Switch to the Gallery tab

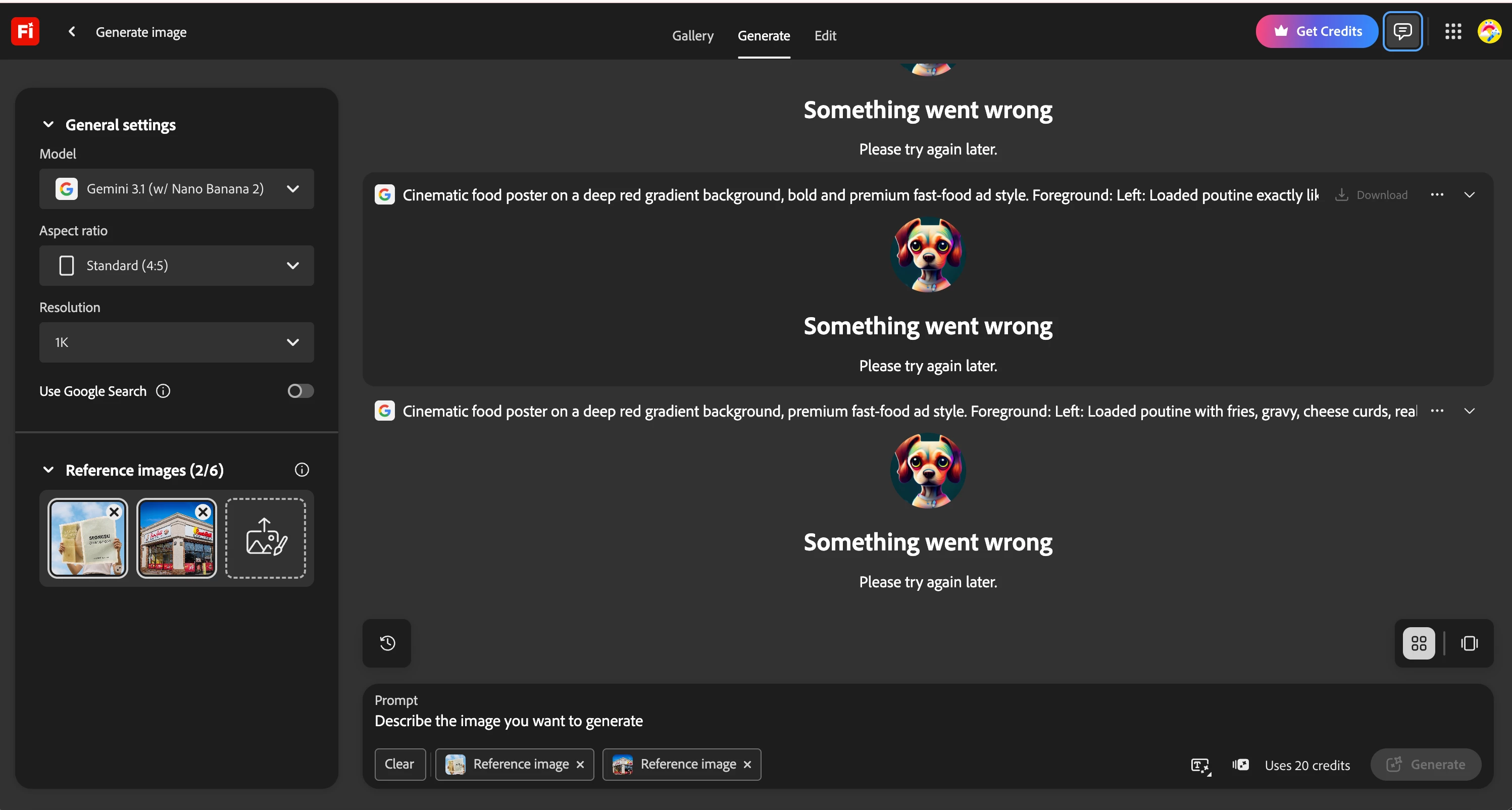(x=692, y=35)
